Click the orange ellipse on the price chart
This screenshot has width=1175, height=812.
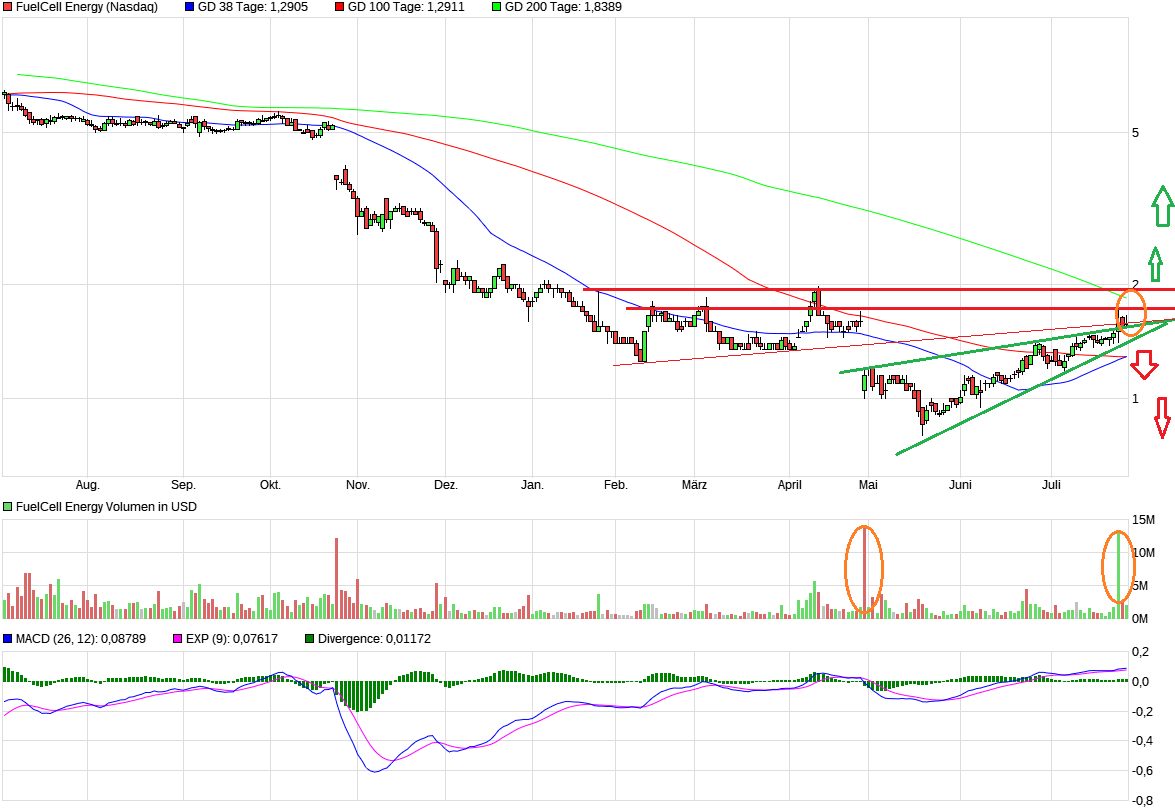click(x=1131, y=311)
